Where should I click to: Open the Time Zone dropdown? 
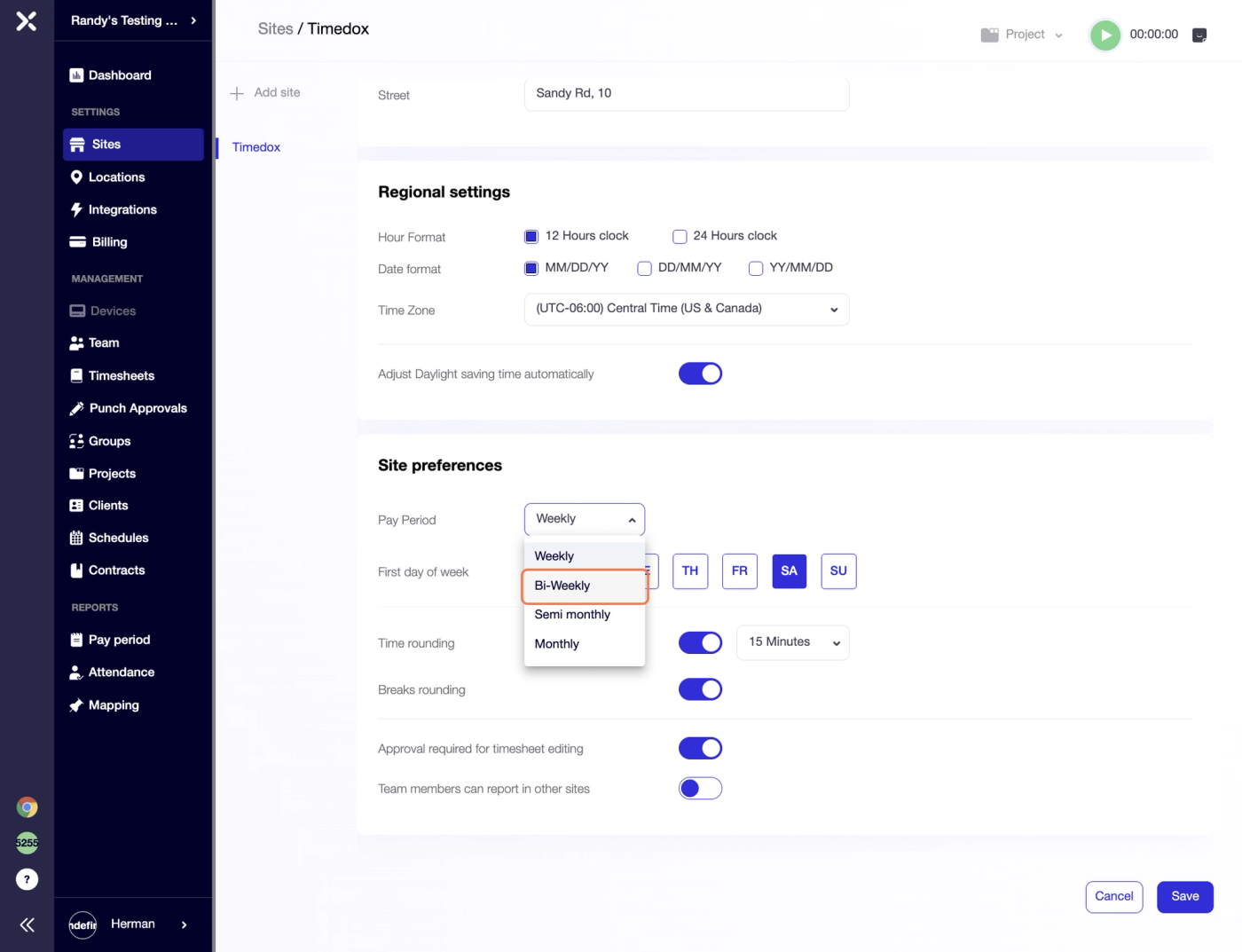click(687, 310)
